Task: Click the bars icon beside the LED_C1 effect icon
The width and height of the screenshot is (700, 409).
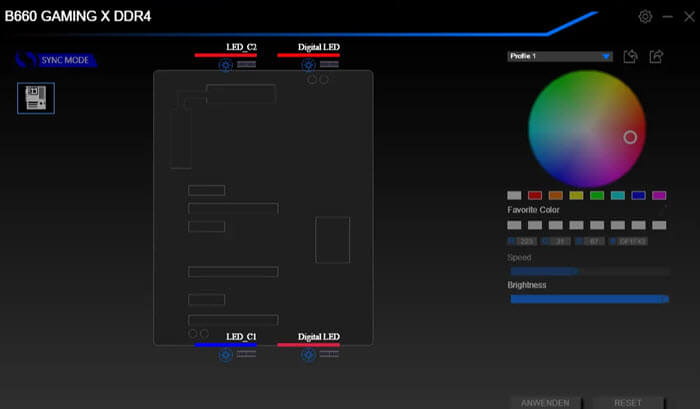Action: click(x=246, y=355)
